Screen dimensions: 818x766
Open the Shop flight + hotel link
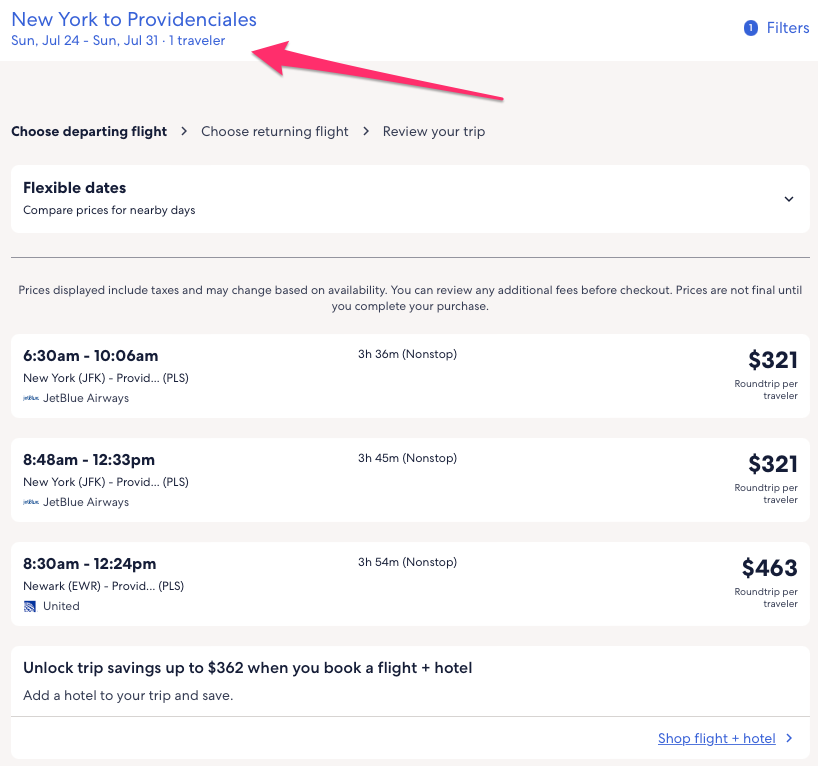click(716, 739)
